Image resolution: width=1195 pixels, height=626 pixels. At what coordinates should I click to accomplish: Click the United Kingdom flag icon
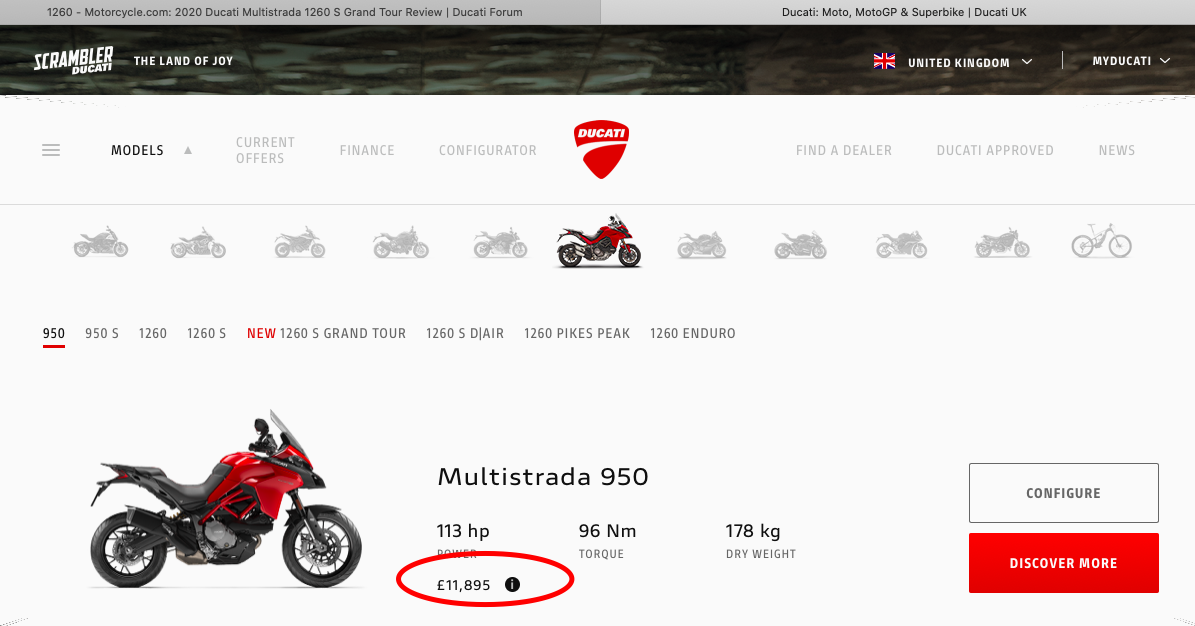[x=884, y=61]
